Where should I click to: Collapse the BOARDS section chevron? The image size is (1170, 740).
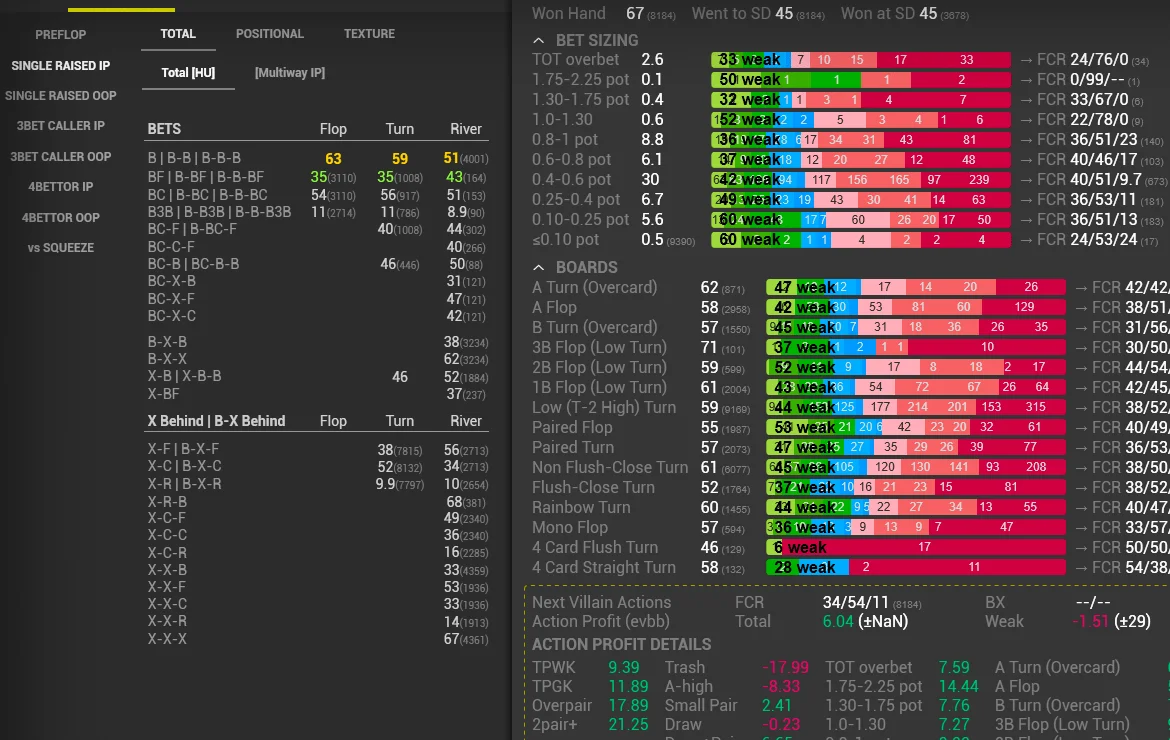click(x=539, y=268)
